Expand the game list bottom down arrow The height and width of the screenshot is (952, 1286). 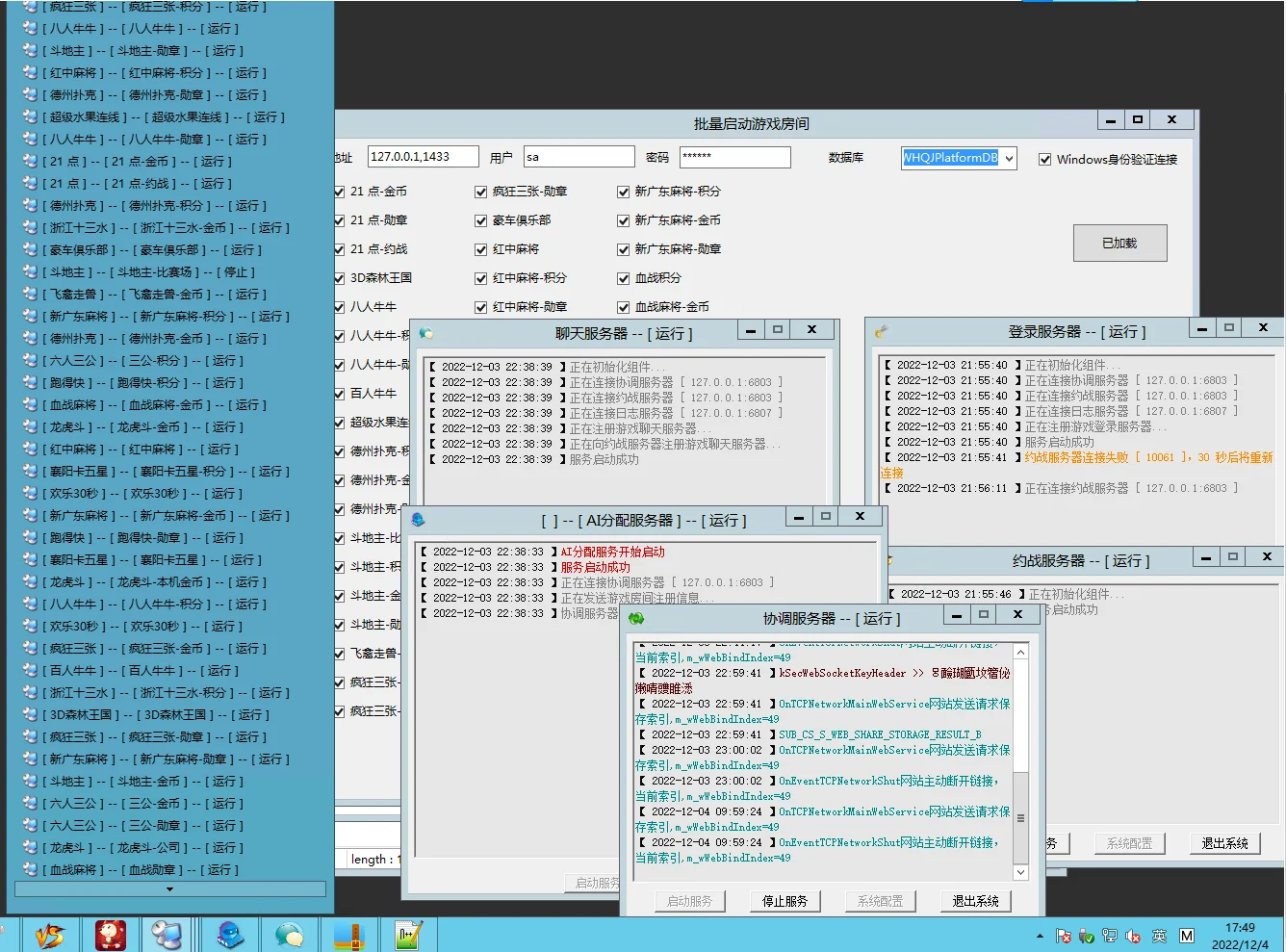(170, 889)
